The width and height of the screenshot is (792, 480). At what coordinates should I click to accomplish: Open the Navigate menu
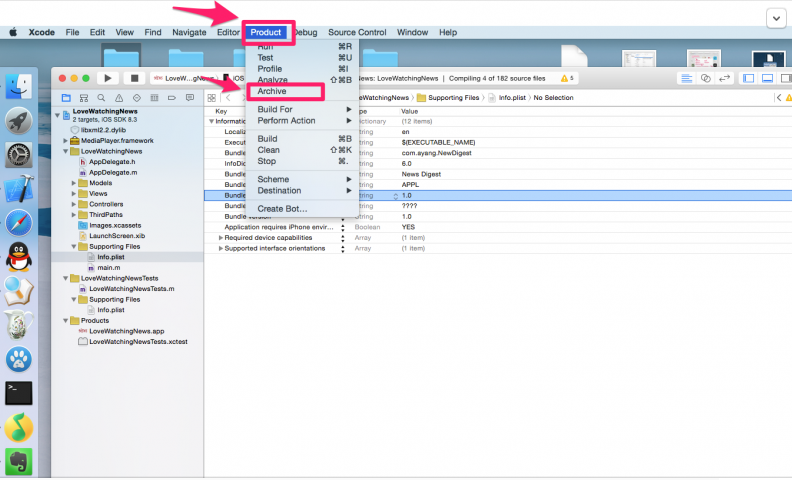point(189,32)
